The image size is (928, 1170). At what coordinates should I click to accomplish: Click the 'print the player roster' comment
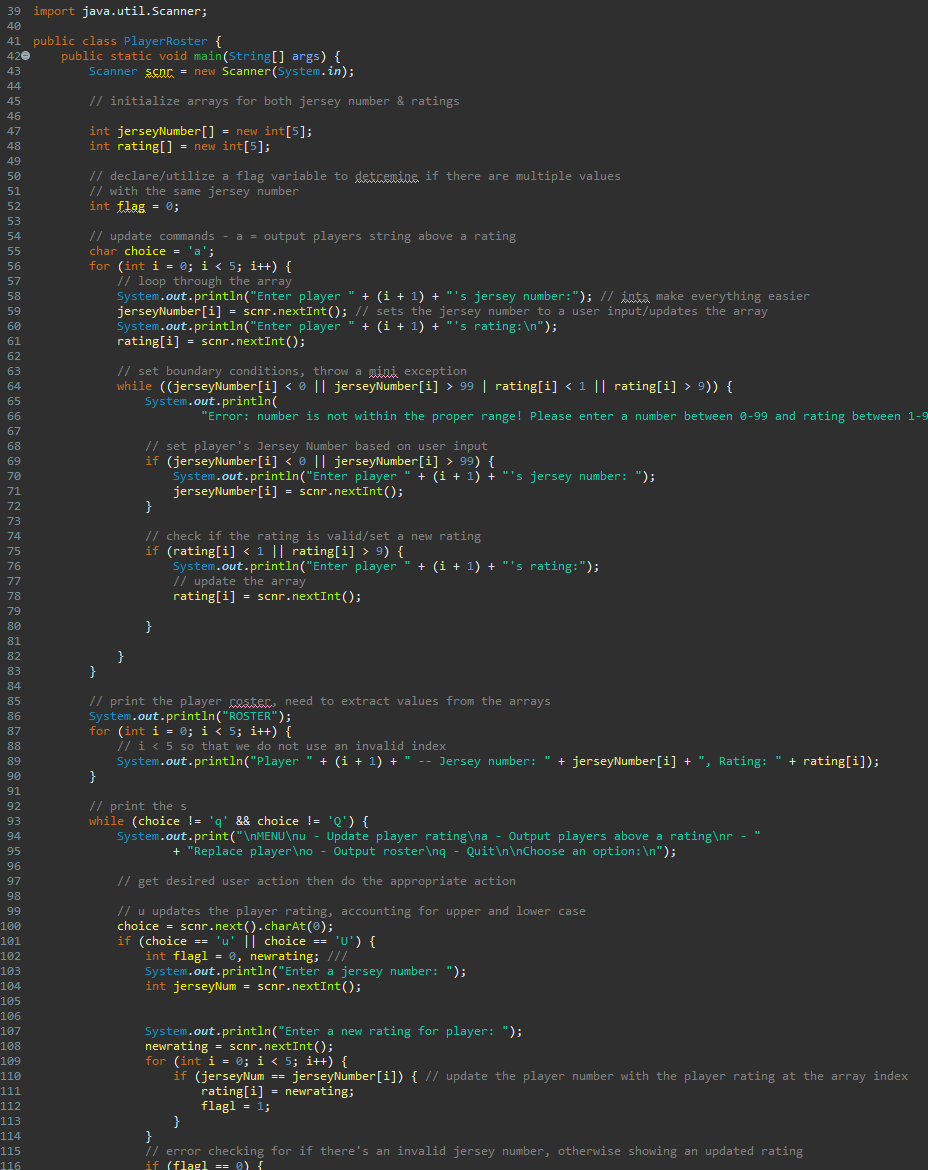click(319, 701)
